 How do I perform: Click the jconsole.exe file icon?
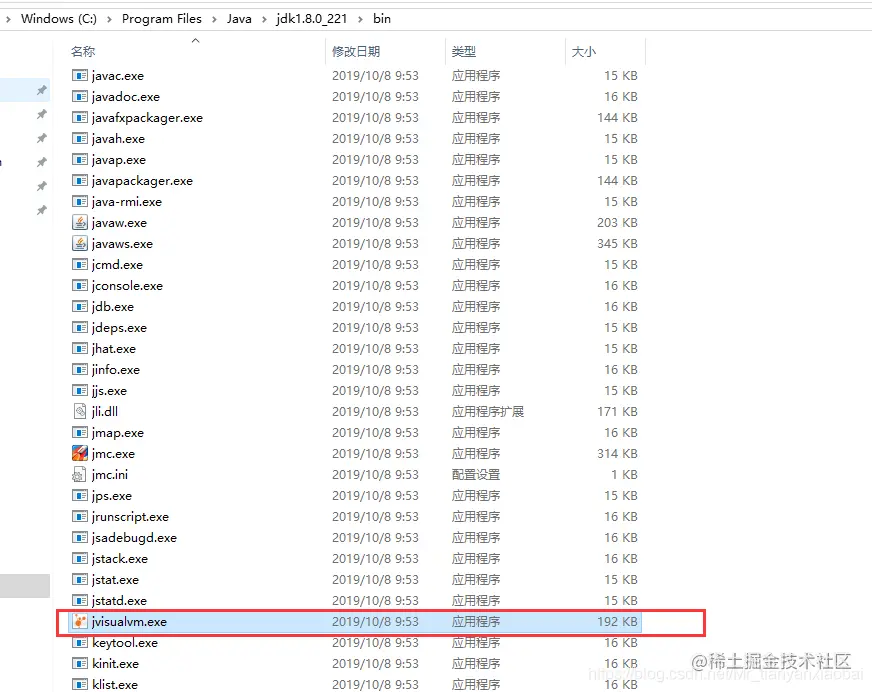click(x=80, y=285)
